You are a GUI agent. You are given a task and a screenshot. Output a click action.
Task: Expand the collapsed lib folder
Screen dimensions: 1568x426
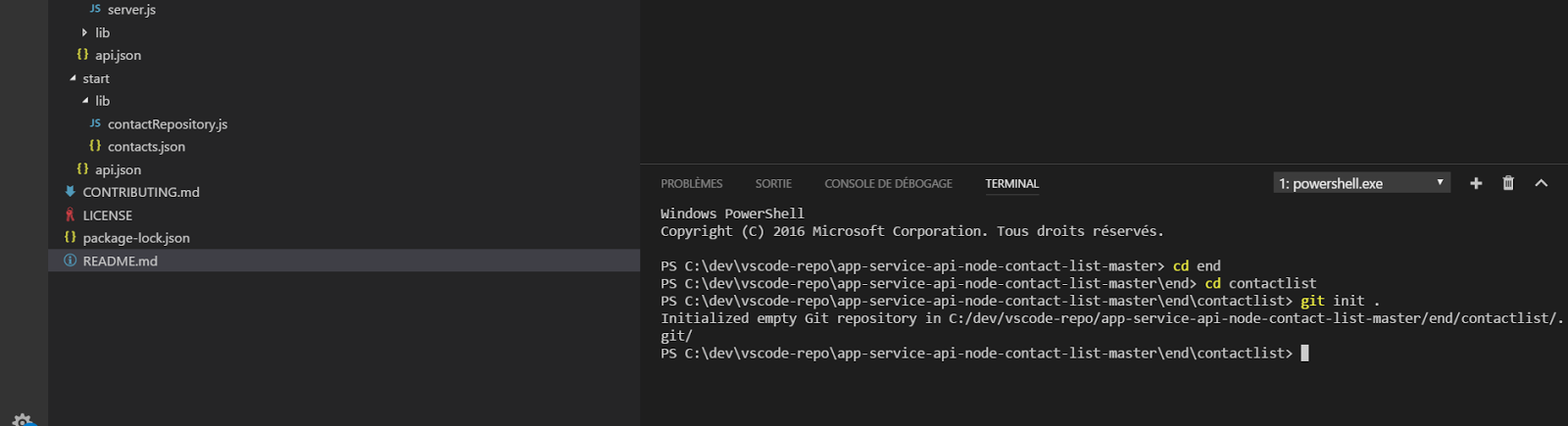84,32
